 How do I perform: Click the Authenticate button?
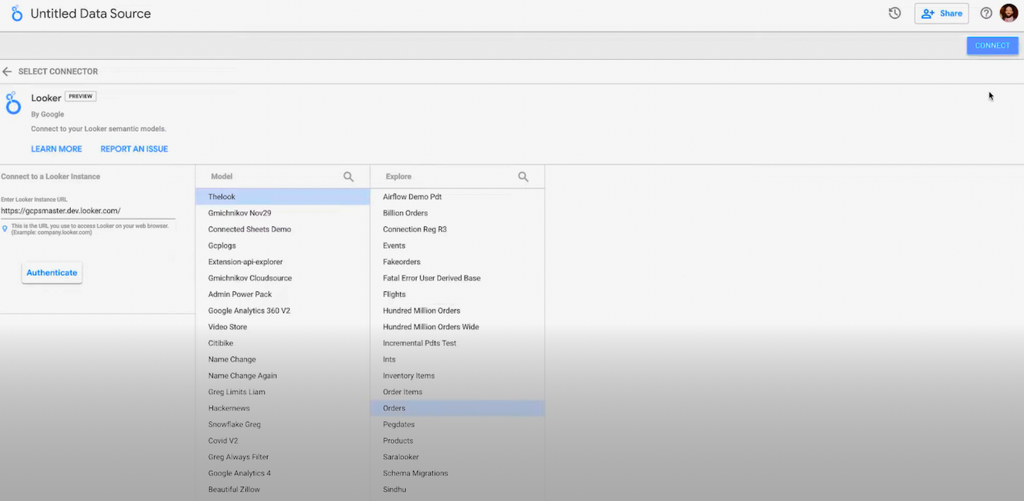point(52,272)
